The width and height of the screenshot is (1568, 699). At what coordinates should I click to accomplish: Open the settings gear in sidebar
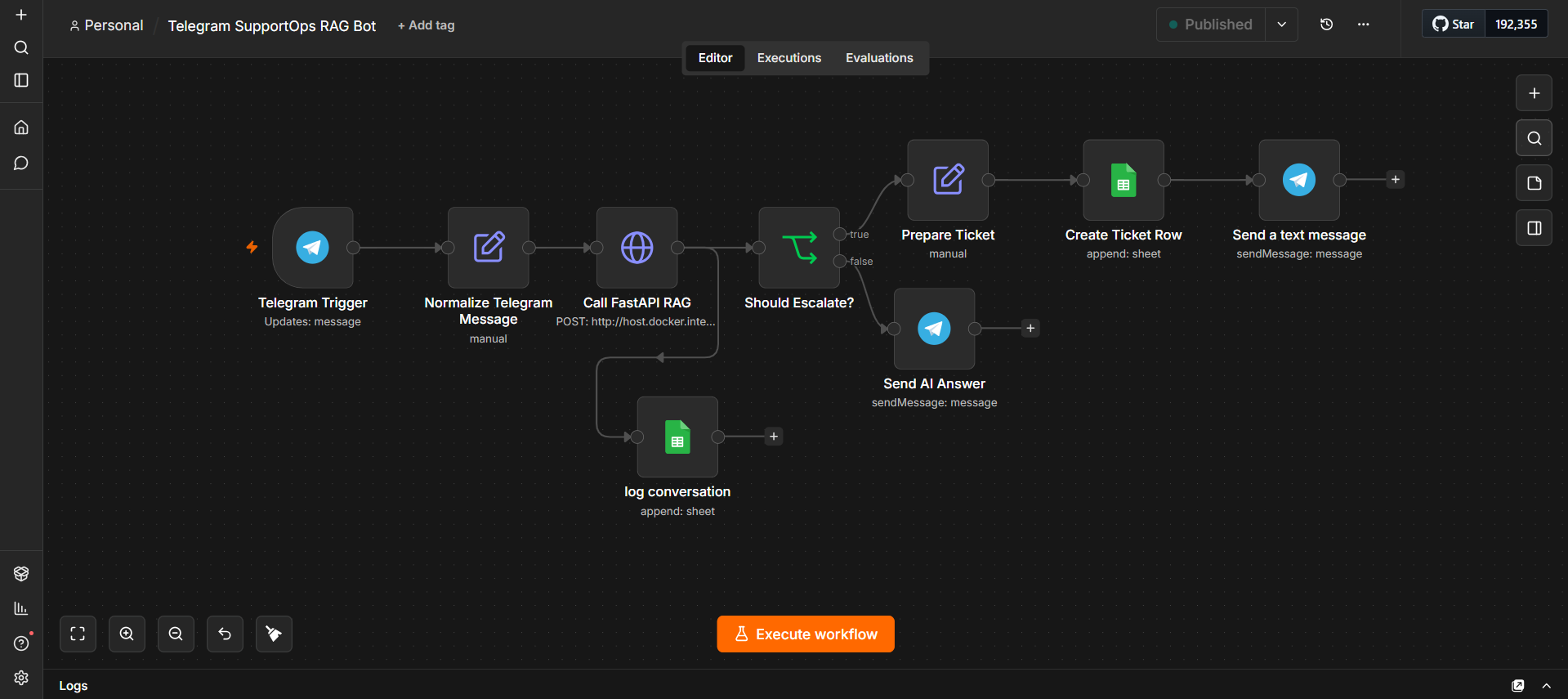pos(21,678)
